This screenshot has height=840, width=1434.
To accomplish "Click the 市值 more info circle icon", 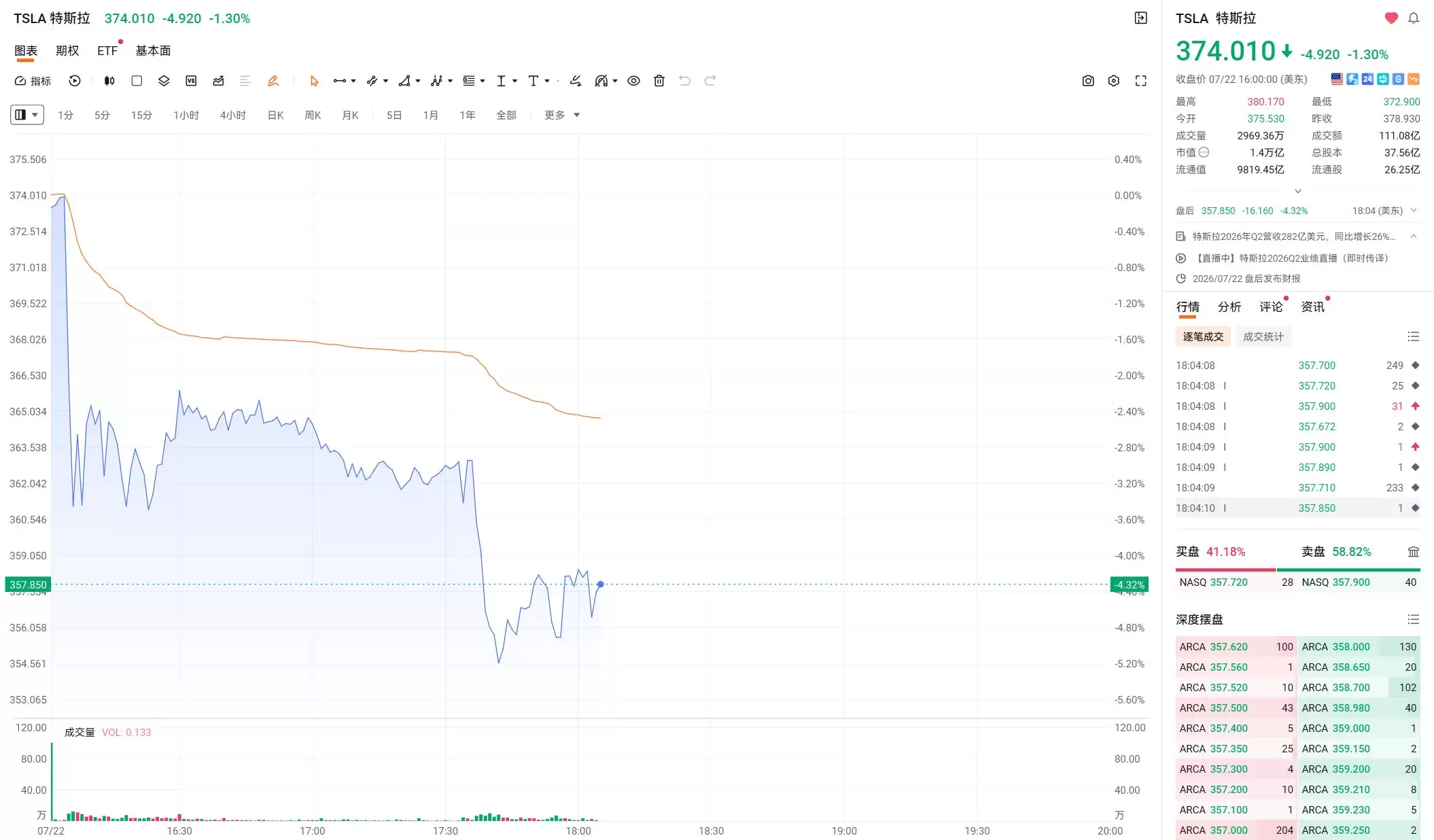I will (1204, 152).
